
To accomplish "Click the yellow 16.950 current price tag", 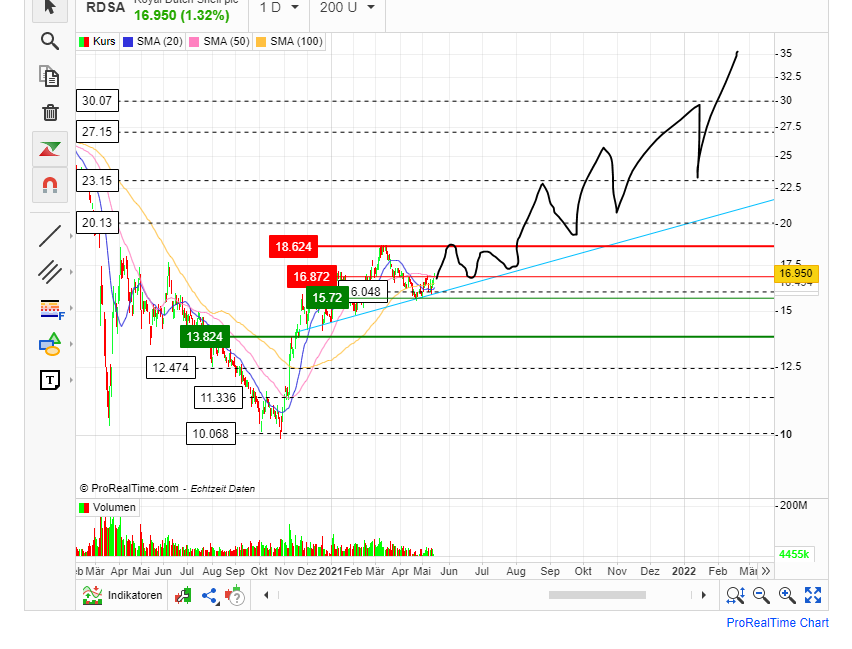I will click(x=796, y=273).
